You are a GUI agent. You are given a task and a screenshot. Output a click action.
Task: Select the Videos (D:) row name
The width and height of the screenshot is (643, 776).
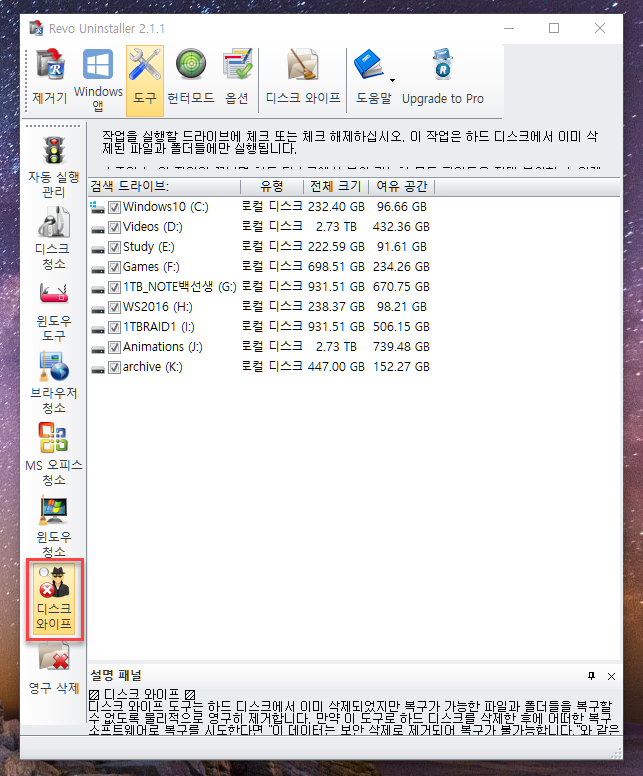click(153, 227)
